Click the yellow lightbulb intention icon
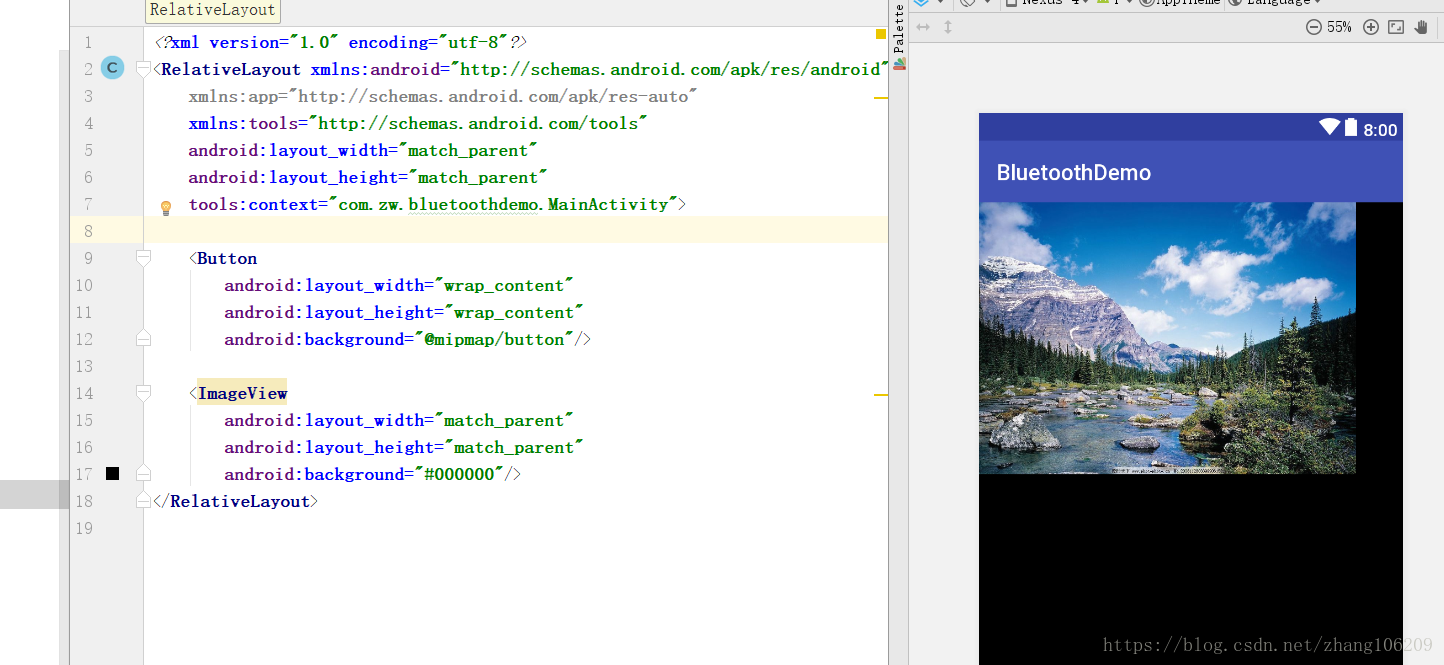Viewport: 1444px width, 665px height. click(x=167, y=208)
